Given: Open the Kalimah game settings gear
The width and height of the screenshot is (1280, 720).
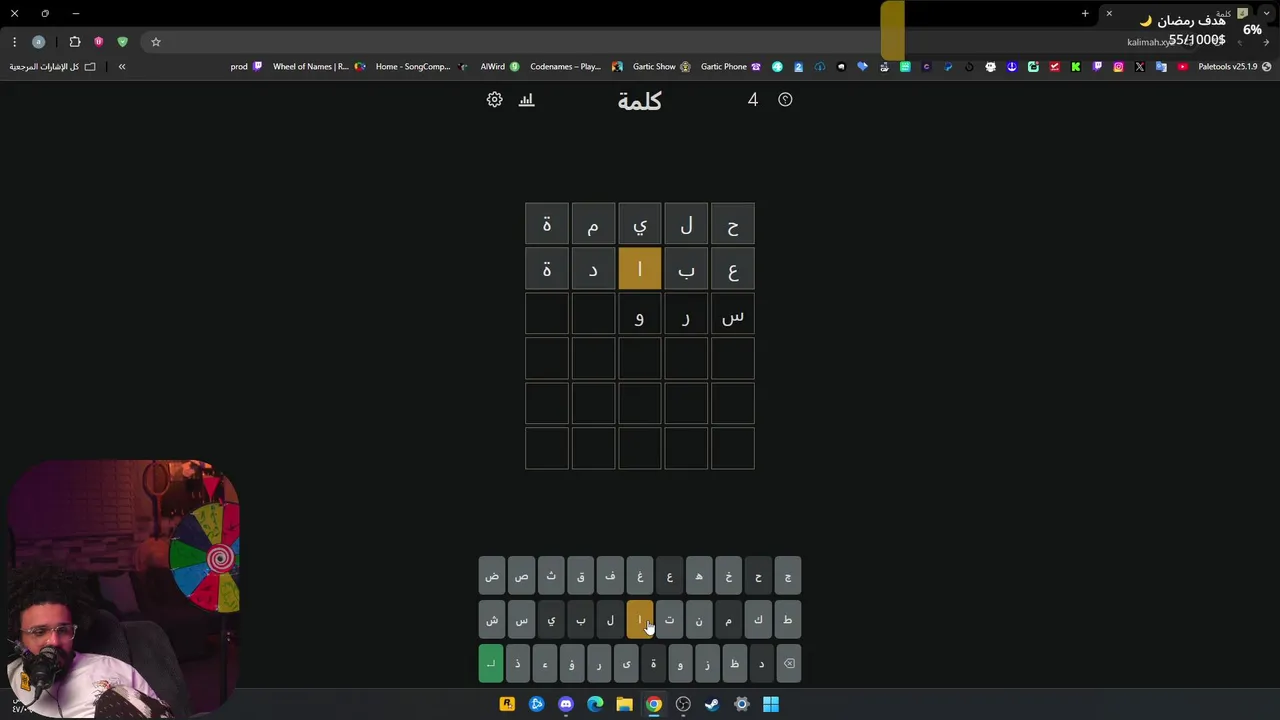Looking at the screenshot, I should pos(494,100).
